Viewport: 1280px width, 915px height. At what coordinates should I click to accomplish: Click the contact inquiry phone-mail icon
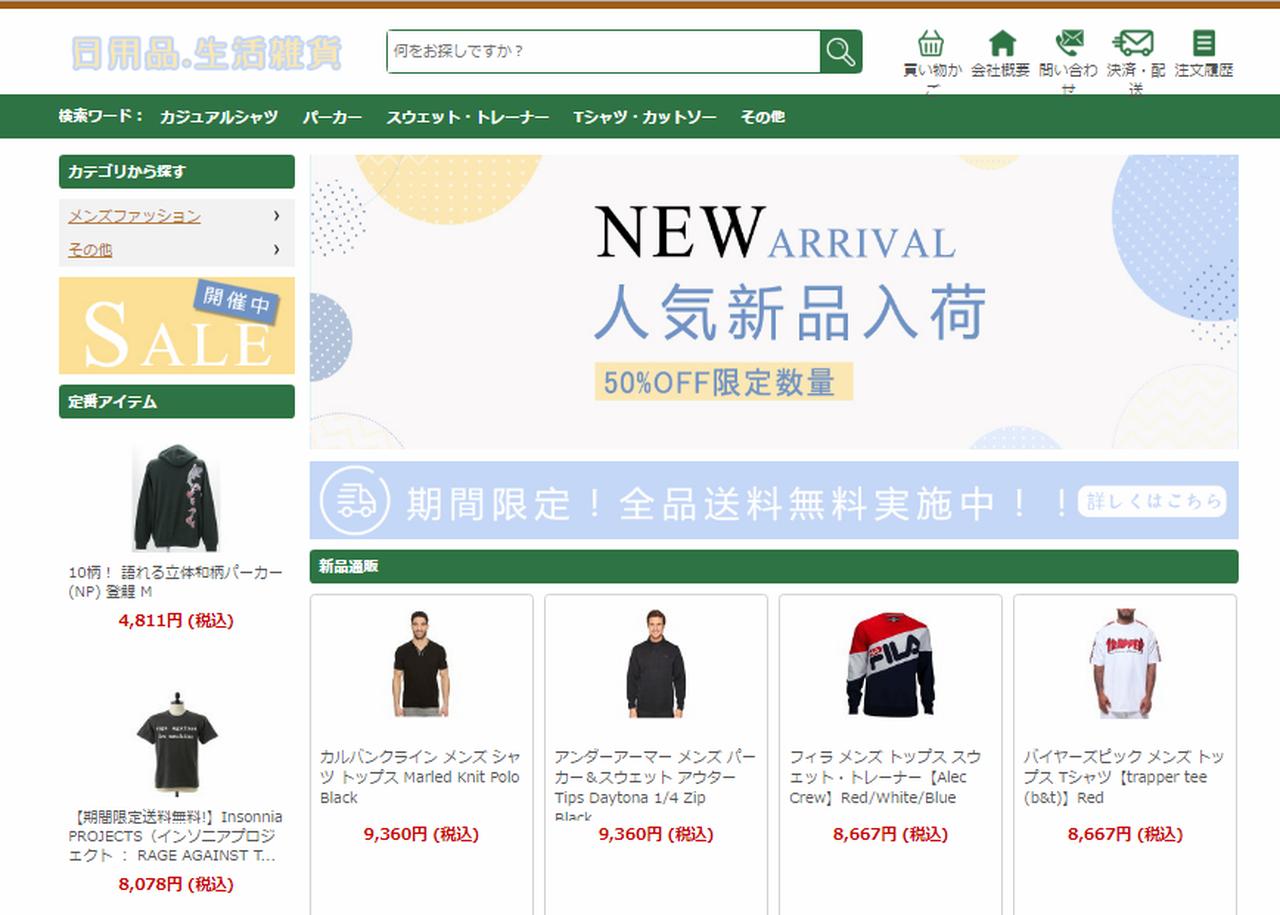tap(1069, 43)
